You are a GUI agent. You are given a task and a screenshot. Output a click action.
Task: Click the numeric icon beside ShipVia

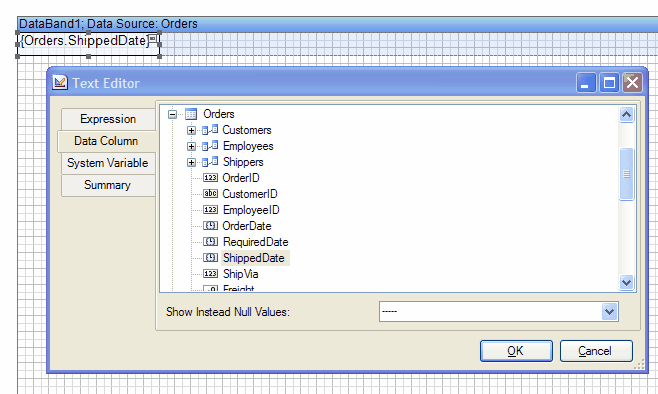click(x=210, y=274)
